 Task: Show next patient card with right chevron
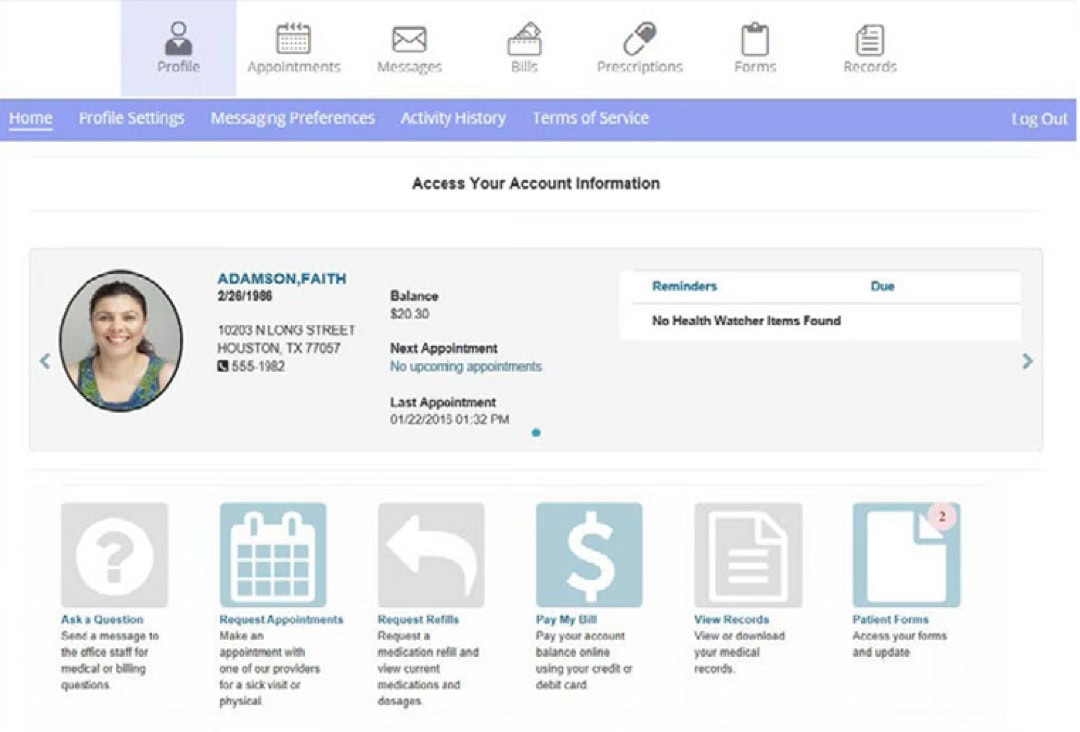pos(1028,361)
